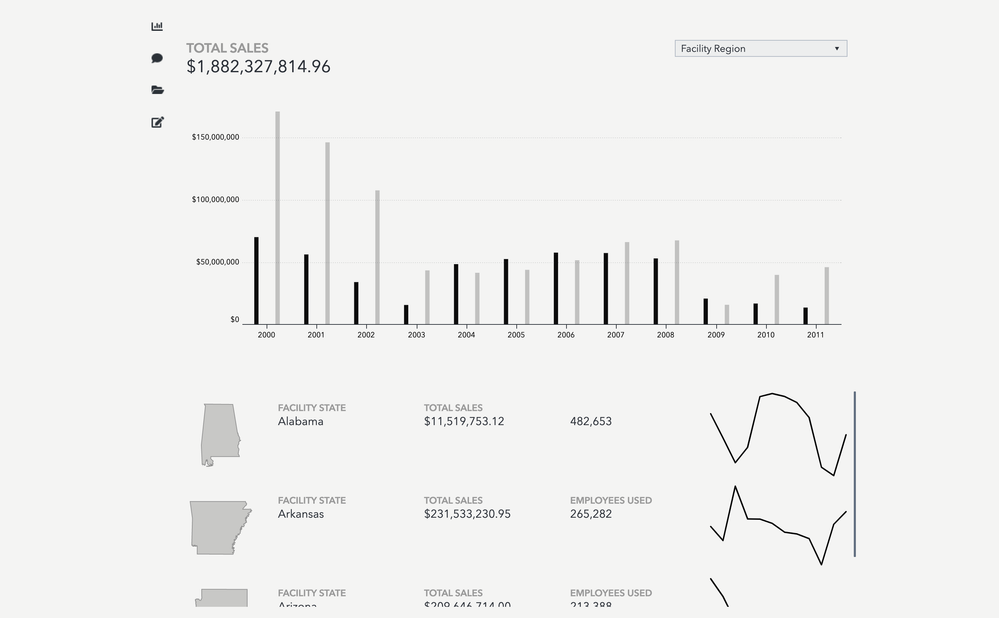Click the TOTAL SALES heading above chart

click(x=227, y=48)
